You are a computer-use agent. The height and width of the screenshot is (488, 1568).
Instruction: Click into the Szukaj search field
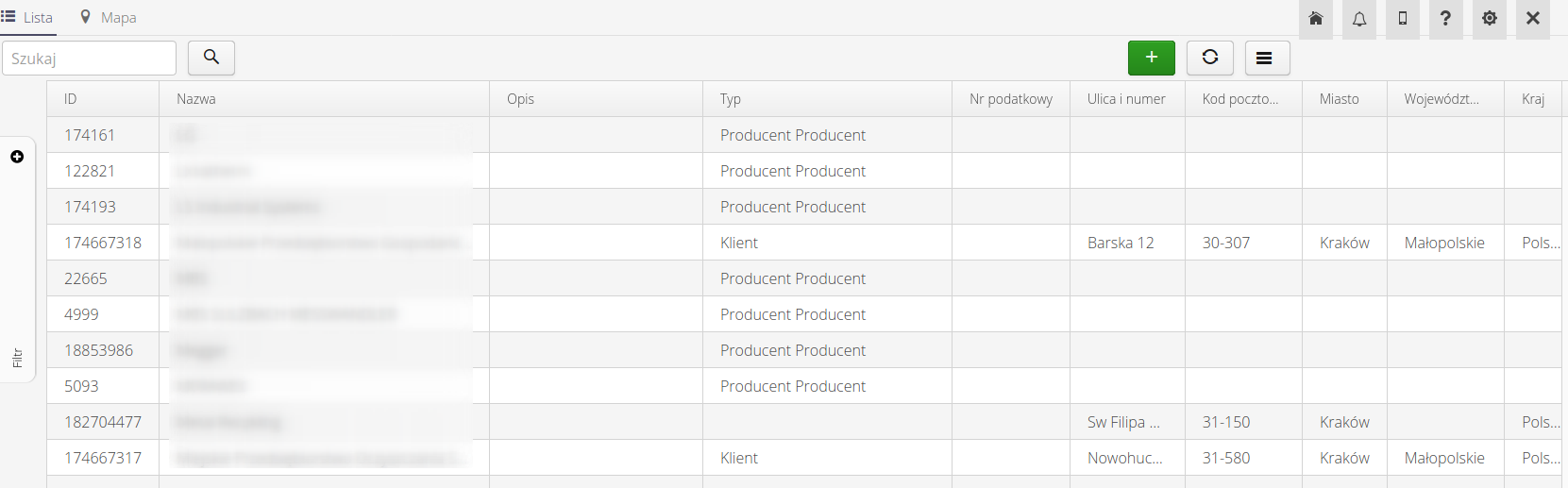[x=89, y=59]
